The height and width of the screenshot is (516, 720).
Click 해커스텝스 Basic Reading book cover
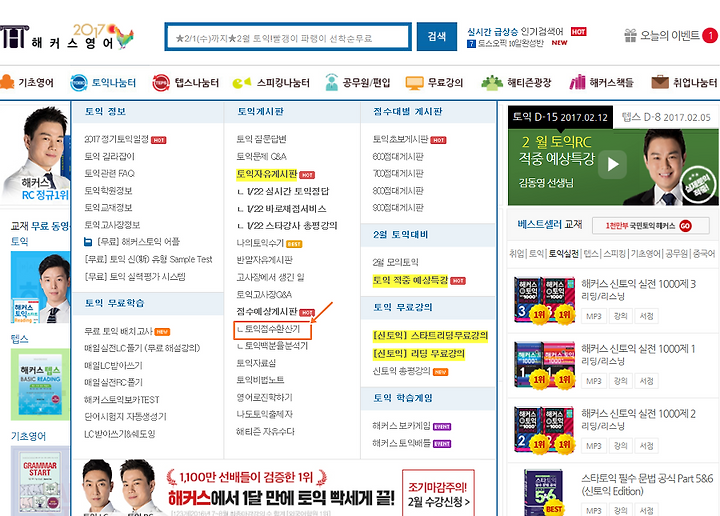click(x=40, y=385)
